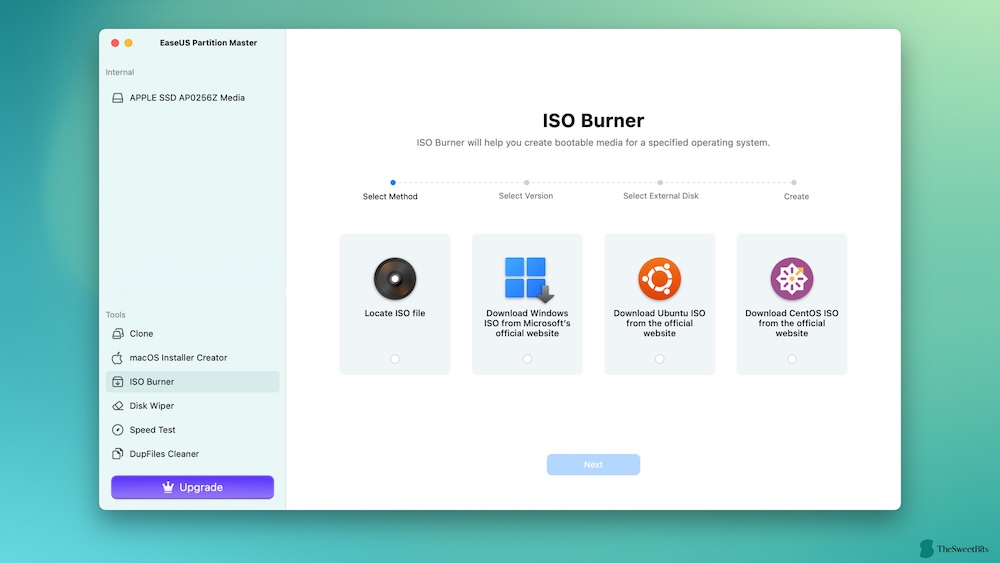Select the Locate ISO file radio button
The image size is (1000, 563).
[x=395, y=359]
